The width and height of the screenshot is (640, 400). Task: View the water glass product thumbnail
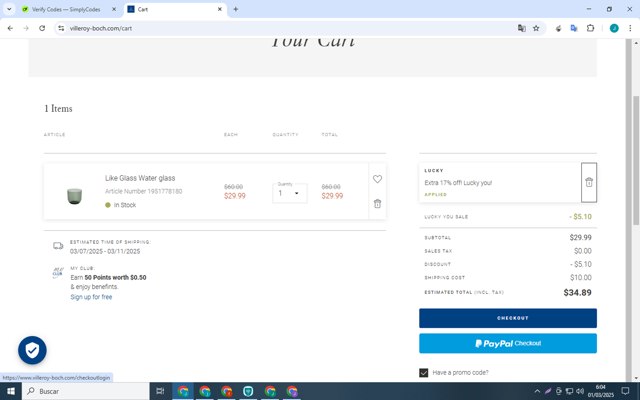point(74,196)
